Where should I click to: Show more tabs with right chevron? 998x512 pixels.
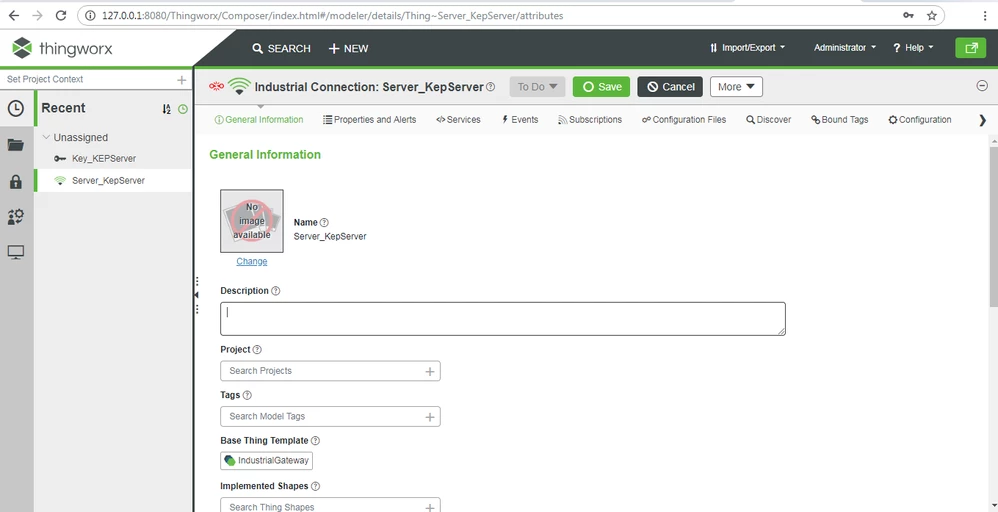(982, 120)
